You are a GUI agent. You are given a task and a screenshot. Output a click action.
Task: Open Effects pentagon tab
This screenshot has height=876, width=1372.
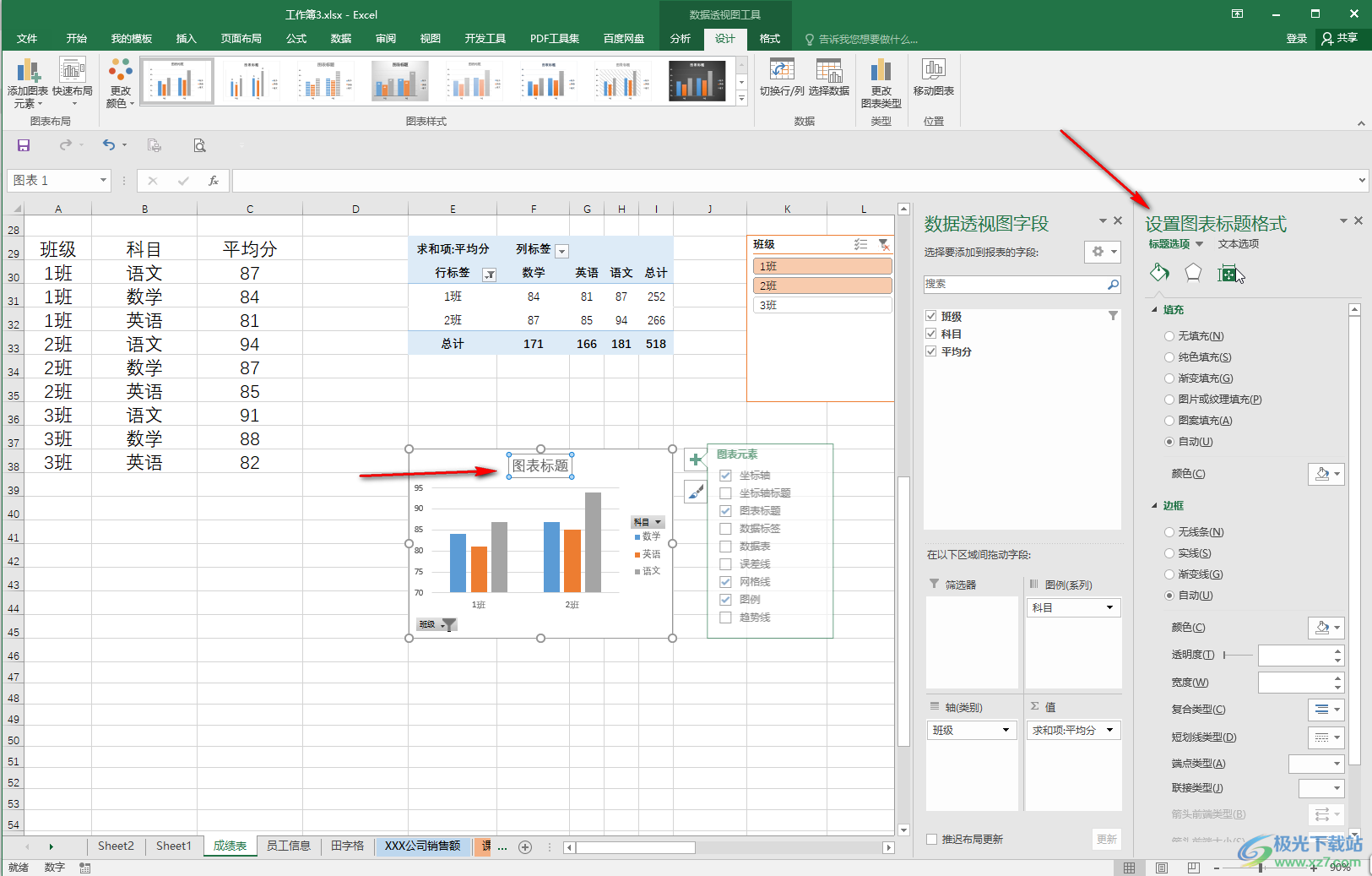point(1193,272)
